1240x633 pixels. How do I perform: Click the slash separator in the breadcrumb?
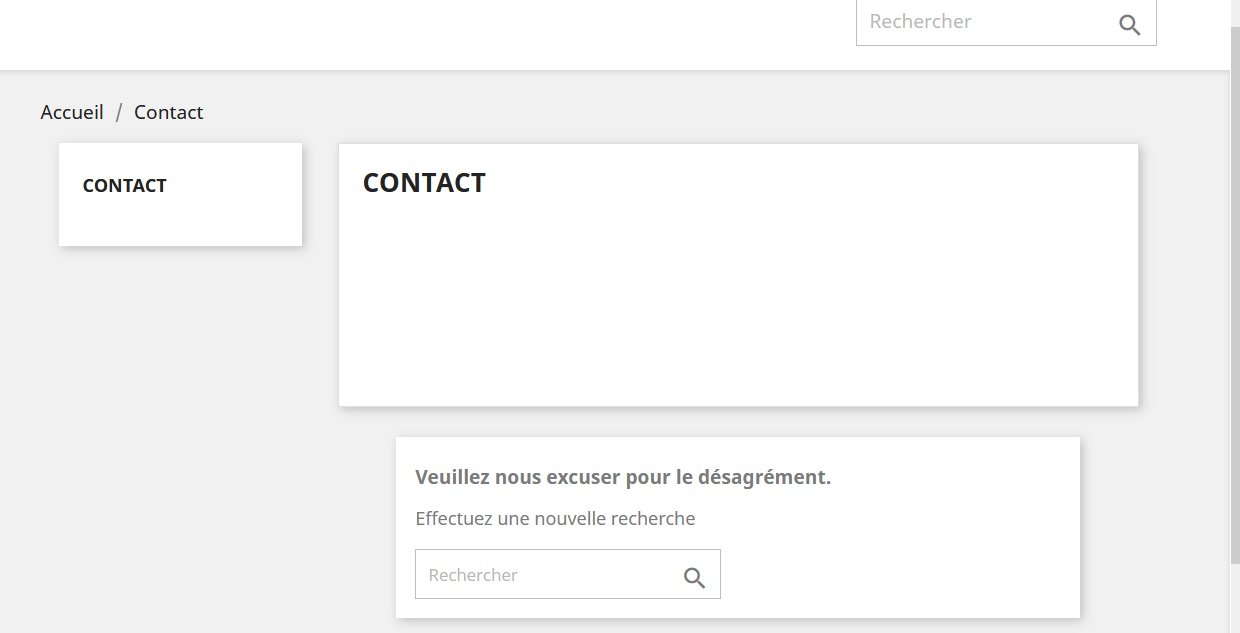(119, 112)
